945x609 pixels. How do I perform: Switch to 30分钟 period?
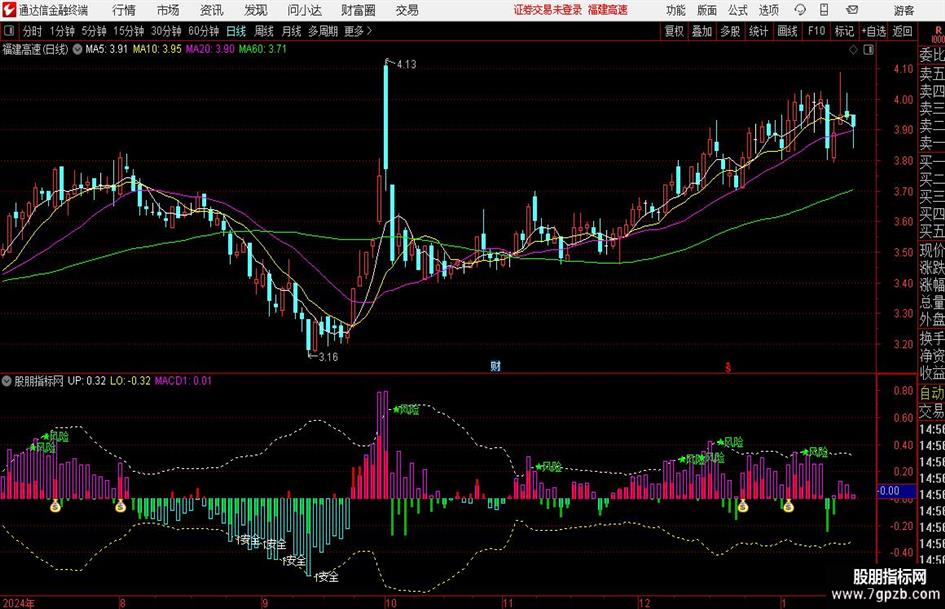pyautogui.click(x=166, y=31)
